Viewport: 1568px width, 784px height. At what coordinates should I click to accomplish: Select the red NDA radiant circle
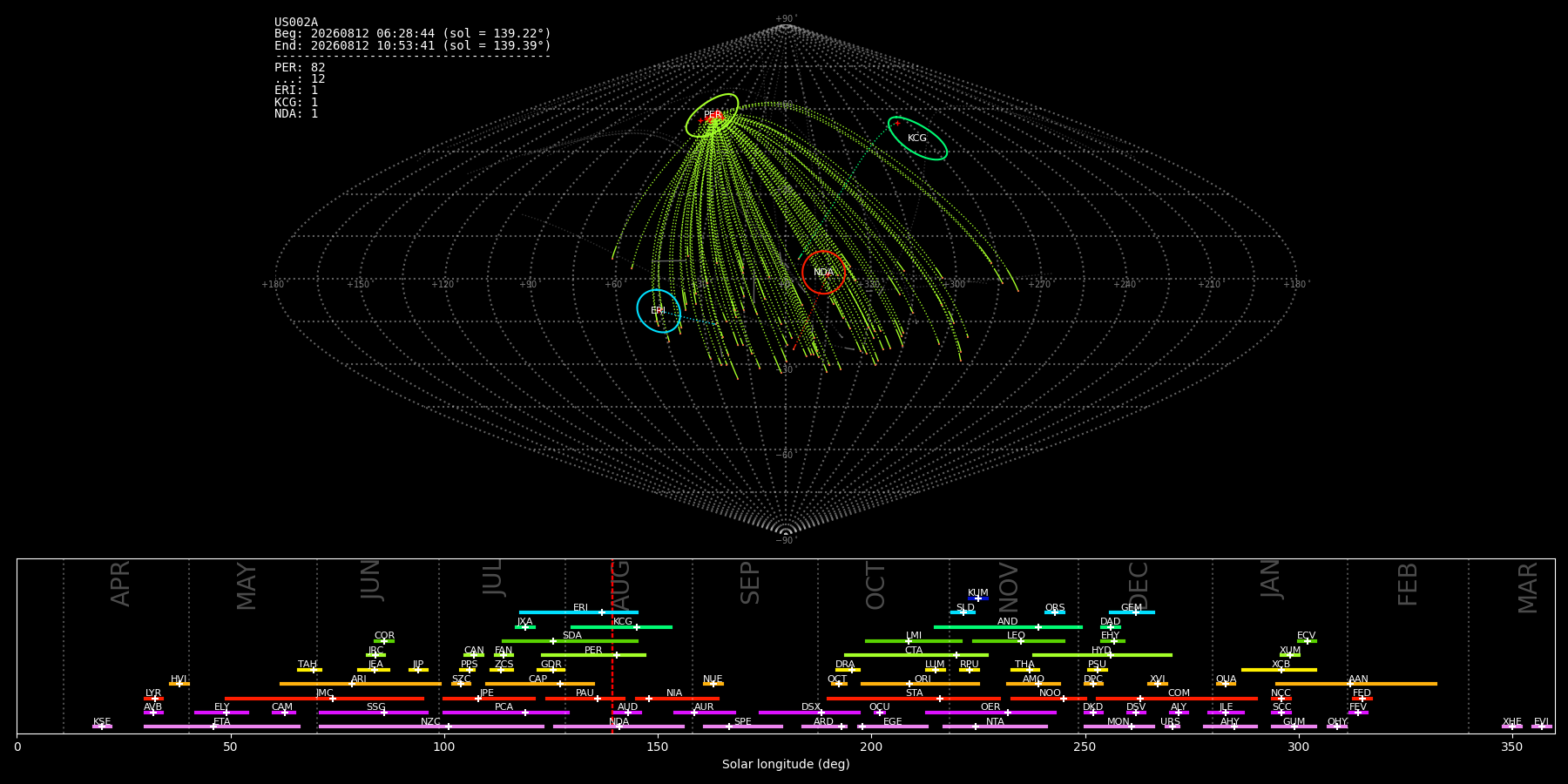[823, 272]
